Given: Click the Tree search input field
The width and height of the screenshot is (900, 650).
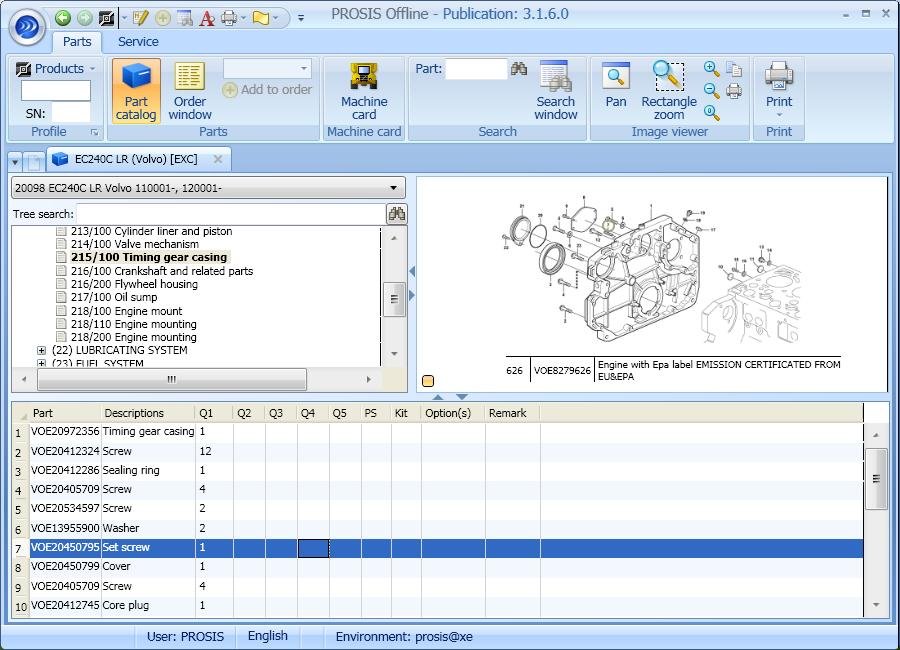Looking at the screenshot, I should click(231, 214).
